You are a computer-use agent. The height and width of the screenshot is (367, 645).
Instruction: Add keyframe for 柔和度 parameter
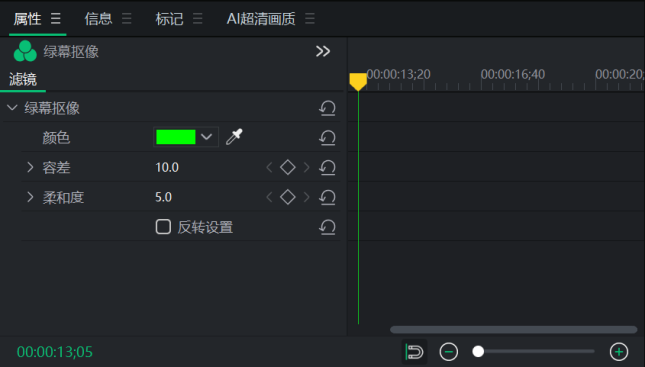coord(288,197)
